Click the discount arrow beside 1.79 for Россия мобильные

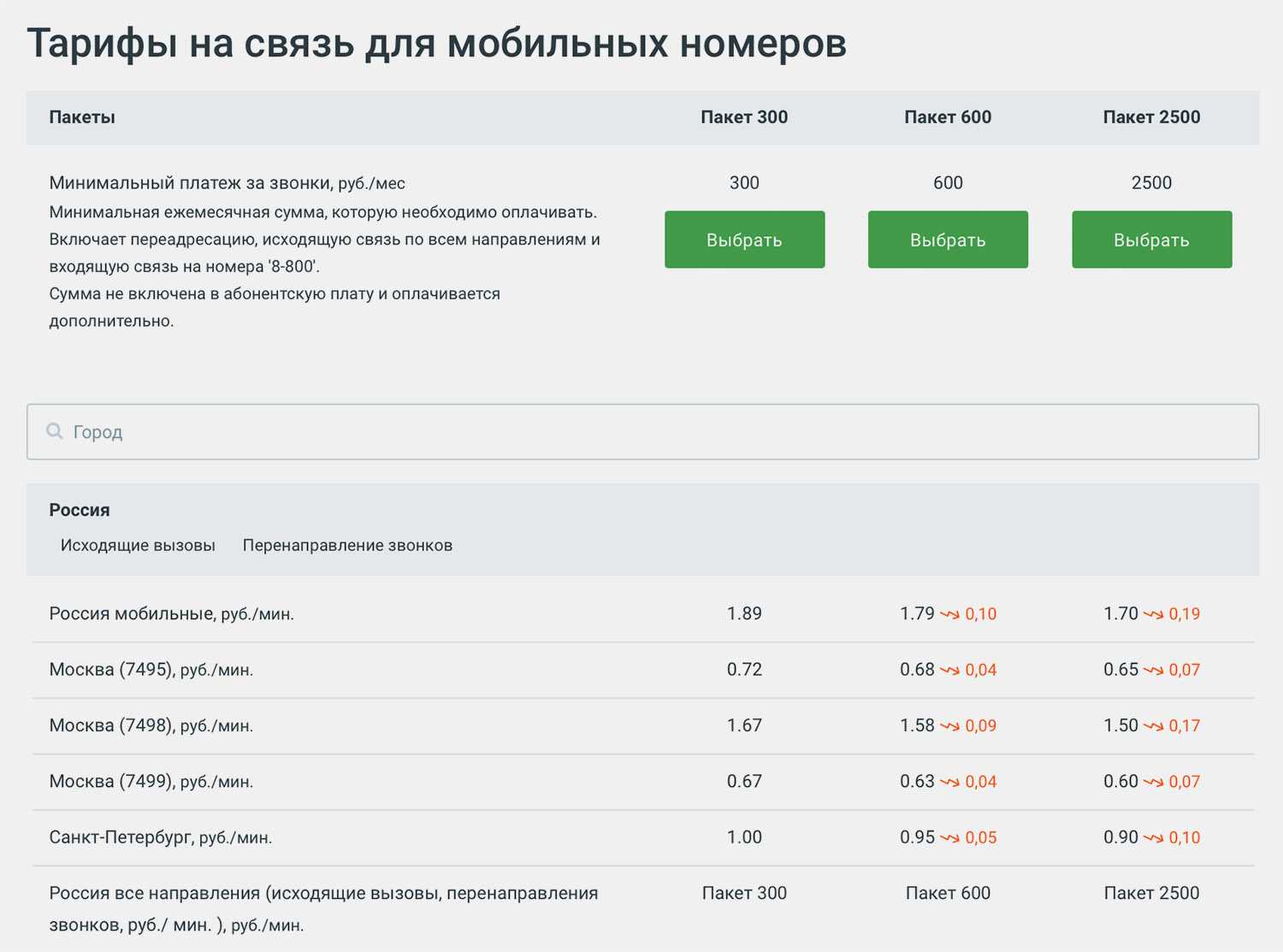949,614
